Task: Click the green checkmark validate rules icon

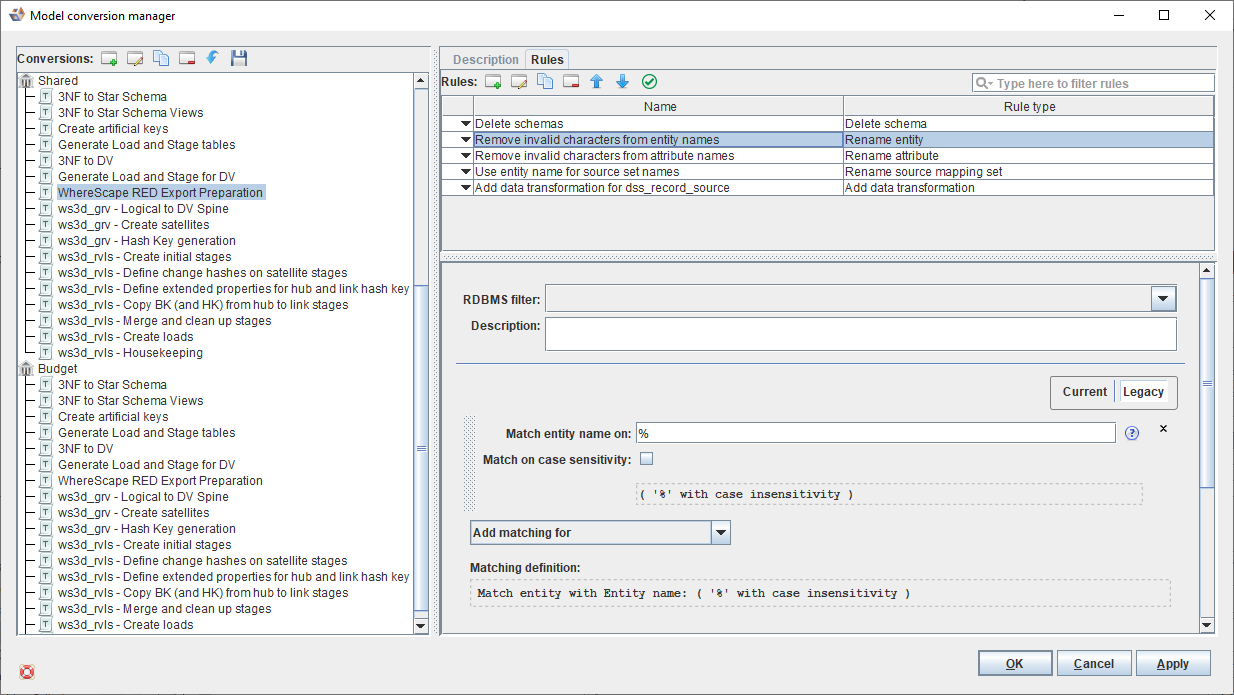Action: [649, 82]
